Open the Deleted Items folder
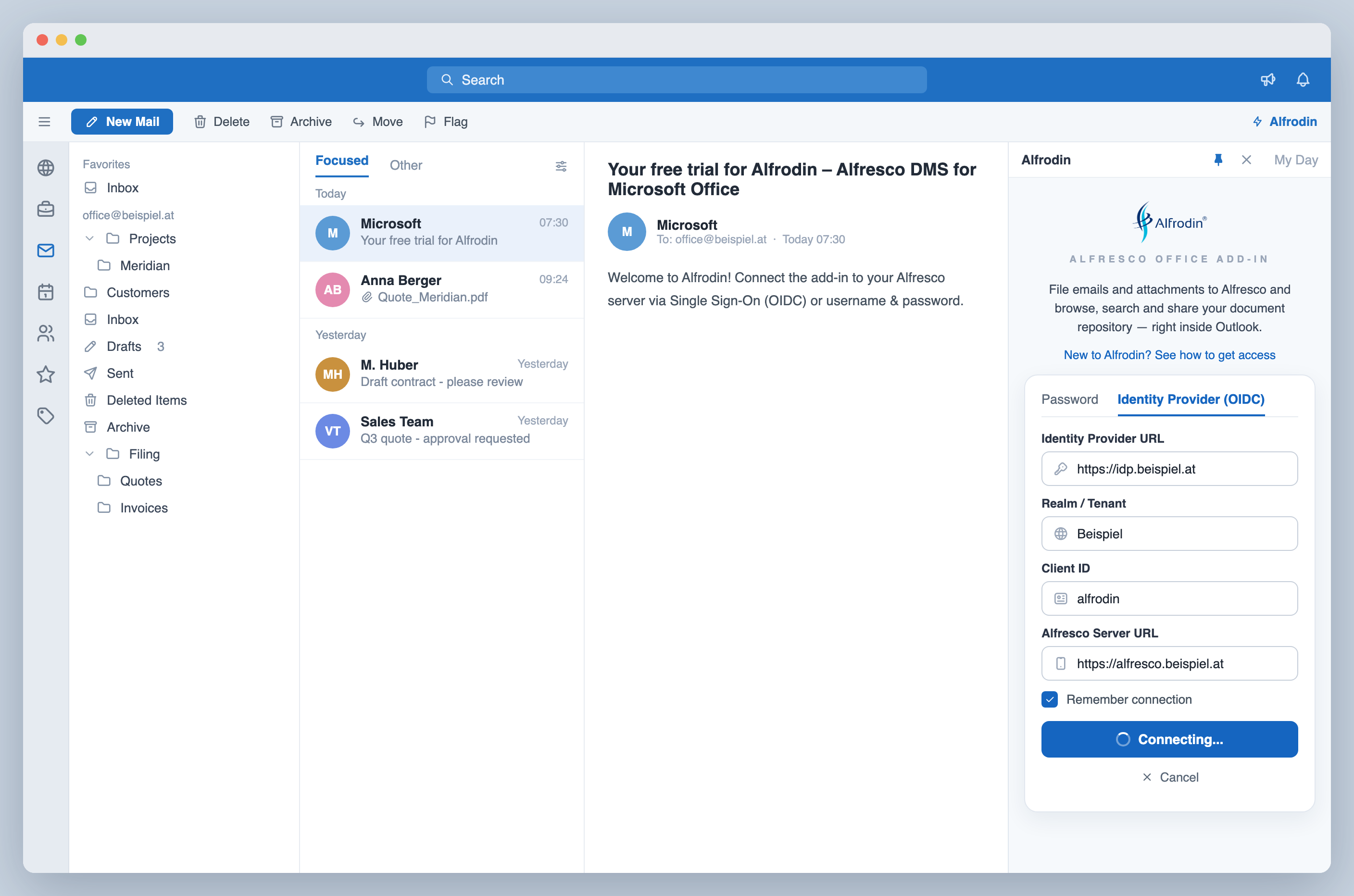This screenshot has width=1354, height=896. [184, 400]
